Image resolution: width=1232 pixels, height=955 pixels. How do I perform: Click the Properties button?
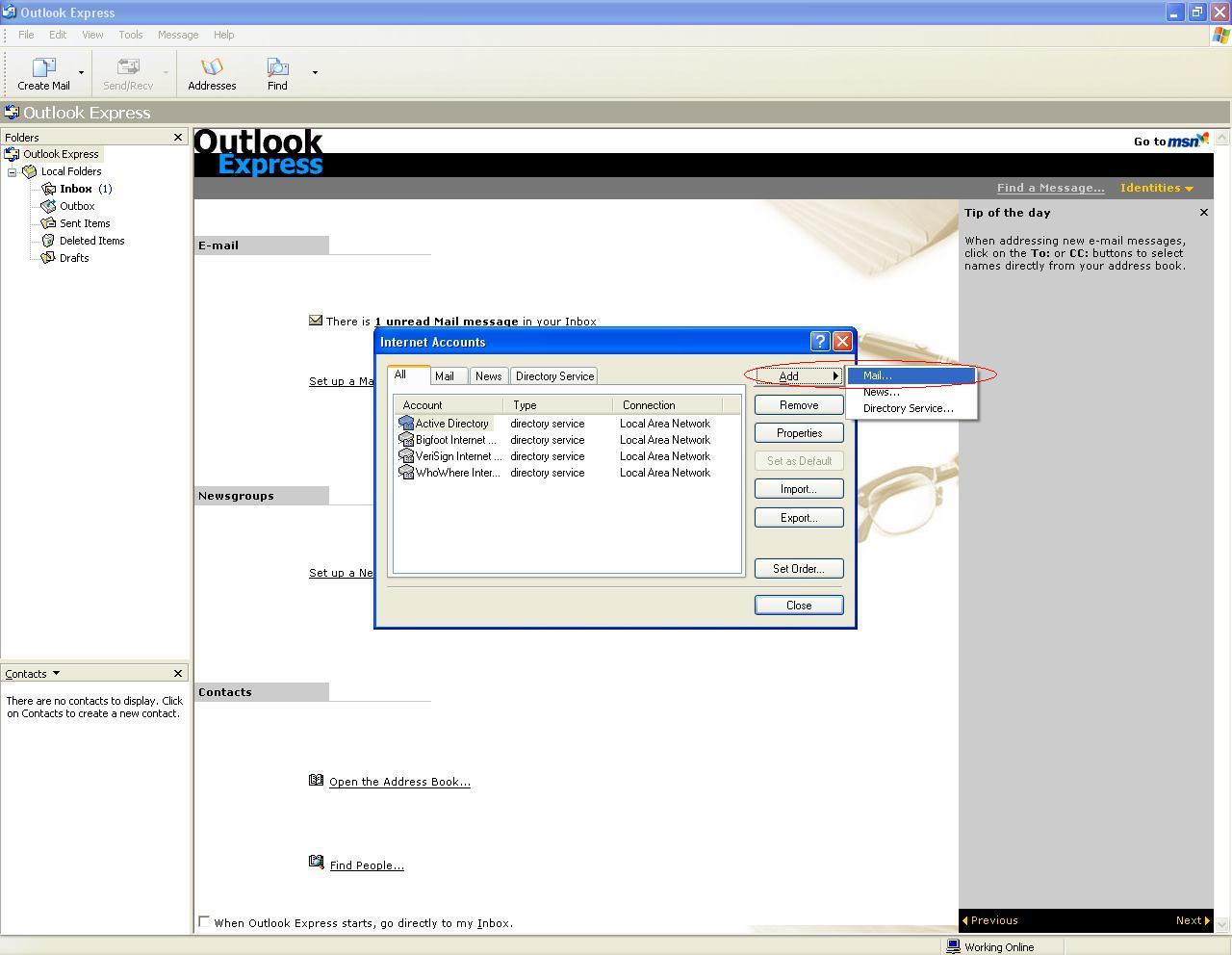tap(799, 433)
